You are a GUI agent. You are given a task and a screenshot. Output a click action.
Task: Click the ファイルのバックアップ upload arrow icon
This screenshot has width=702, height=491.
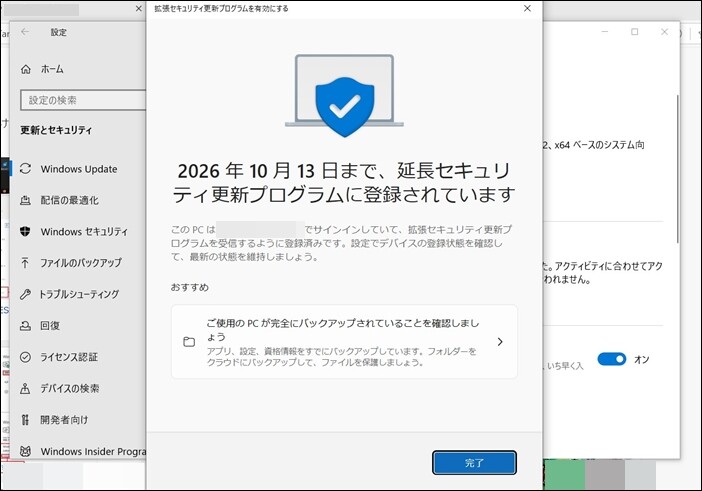click(26, 263)
